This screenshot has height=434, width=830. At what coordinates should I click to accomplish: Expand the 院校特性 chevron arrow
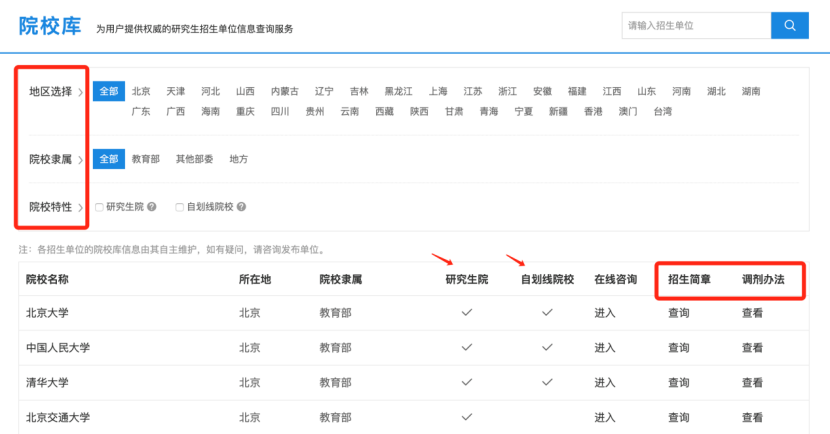(80, 207)
